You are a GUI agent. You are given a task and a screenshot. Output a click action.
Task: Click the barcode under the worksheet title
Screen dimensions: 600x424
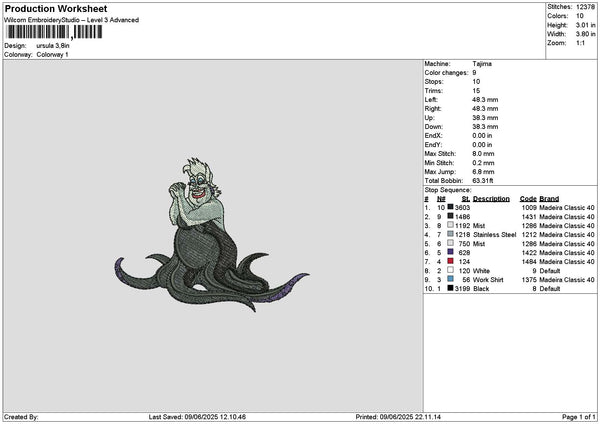pos(54,32)
